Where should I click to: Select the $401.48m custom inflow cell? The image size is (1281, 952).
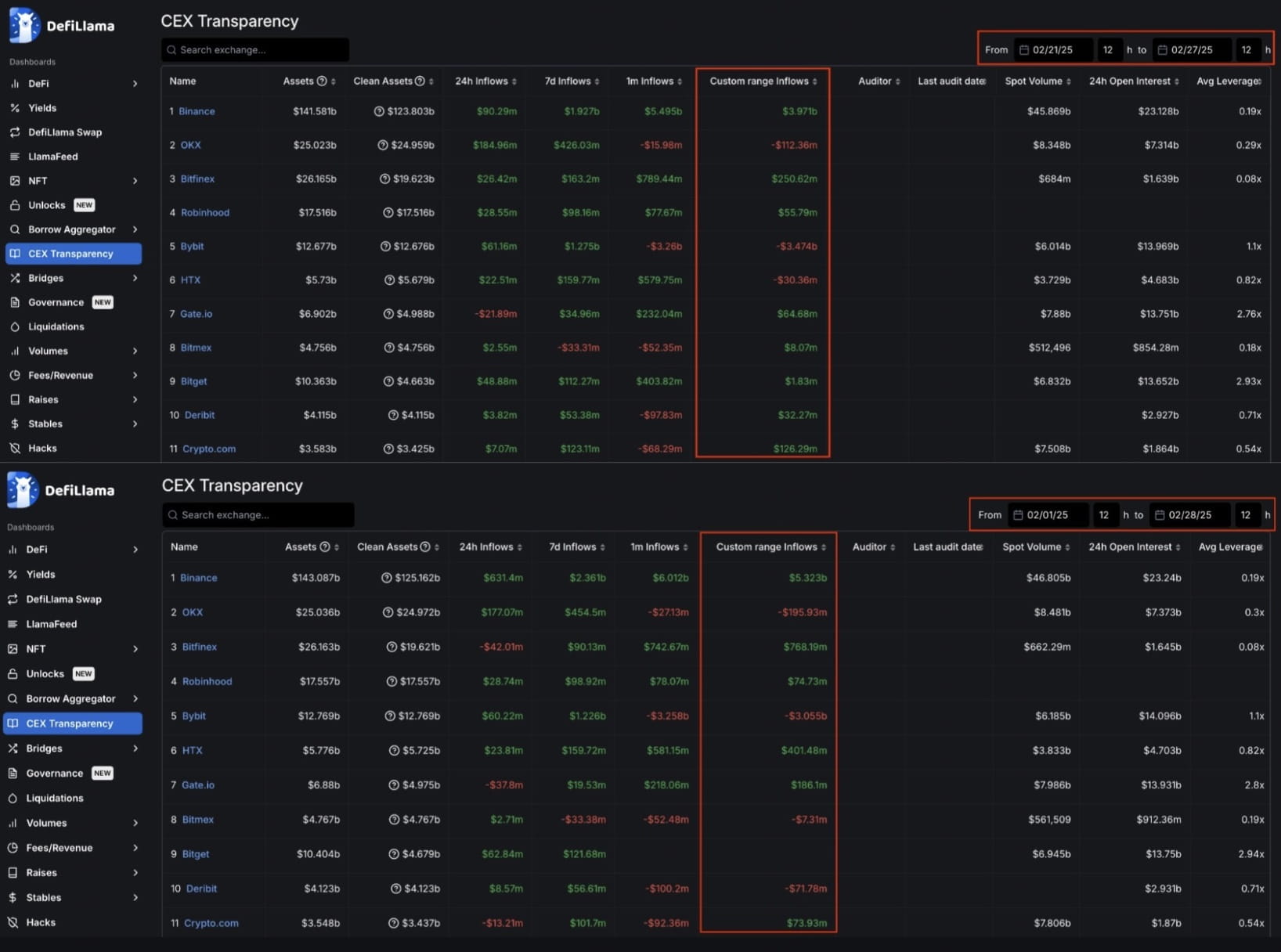point(804,750)
